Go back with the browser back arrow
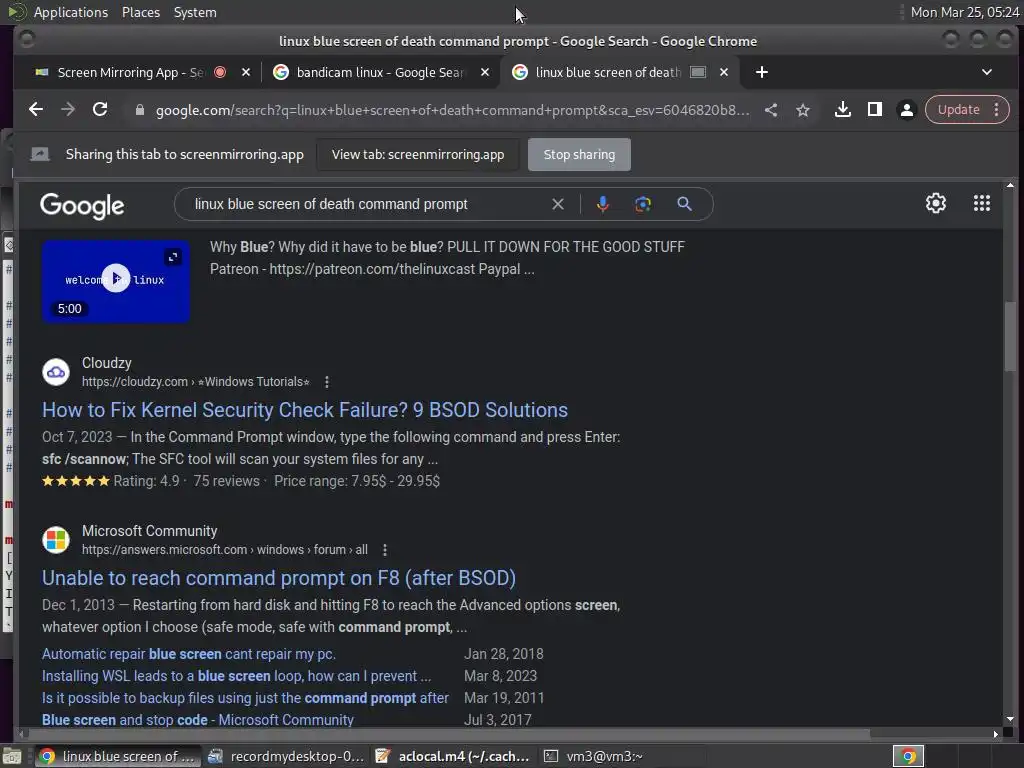 click(x=36, y=110)
